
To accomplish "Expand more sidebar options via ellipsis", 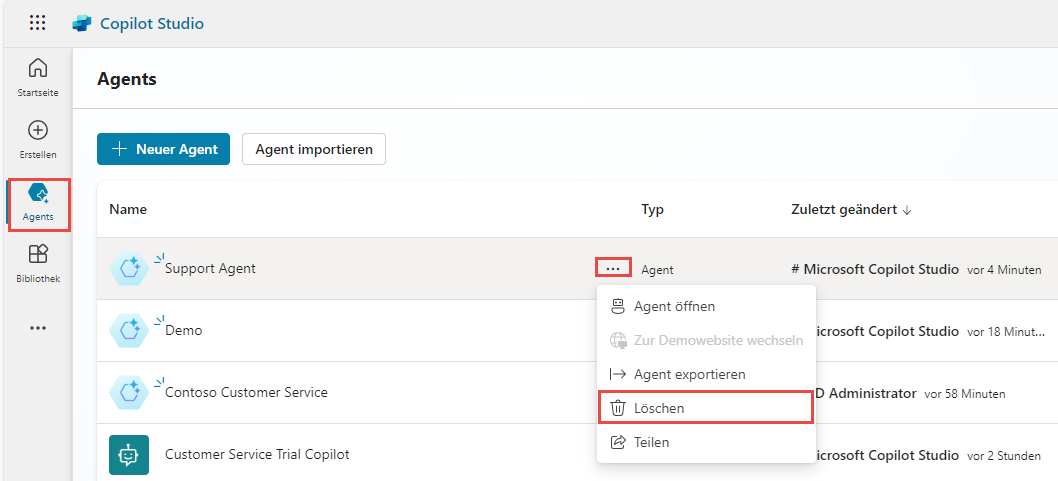I will coord(38,327).
